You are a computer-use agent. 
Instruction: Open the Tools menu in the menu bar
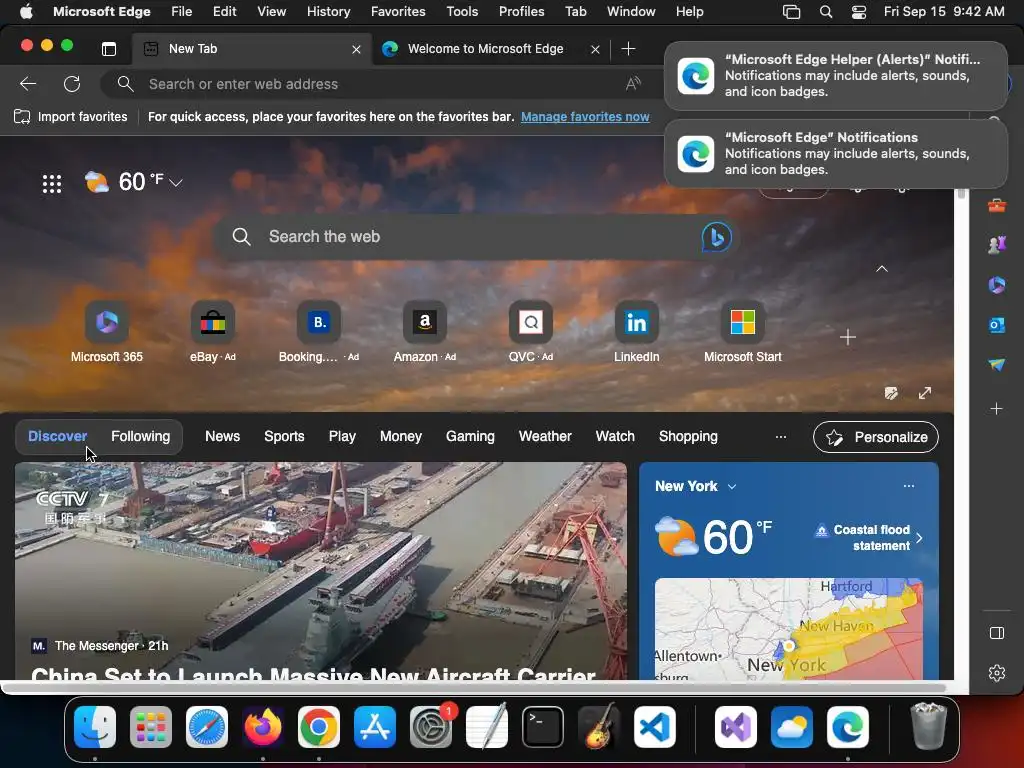462,11
